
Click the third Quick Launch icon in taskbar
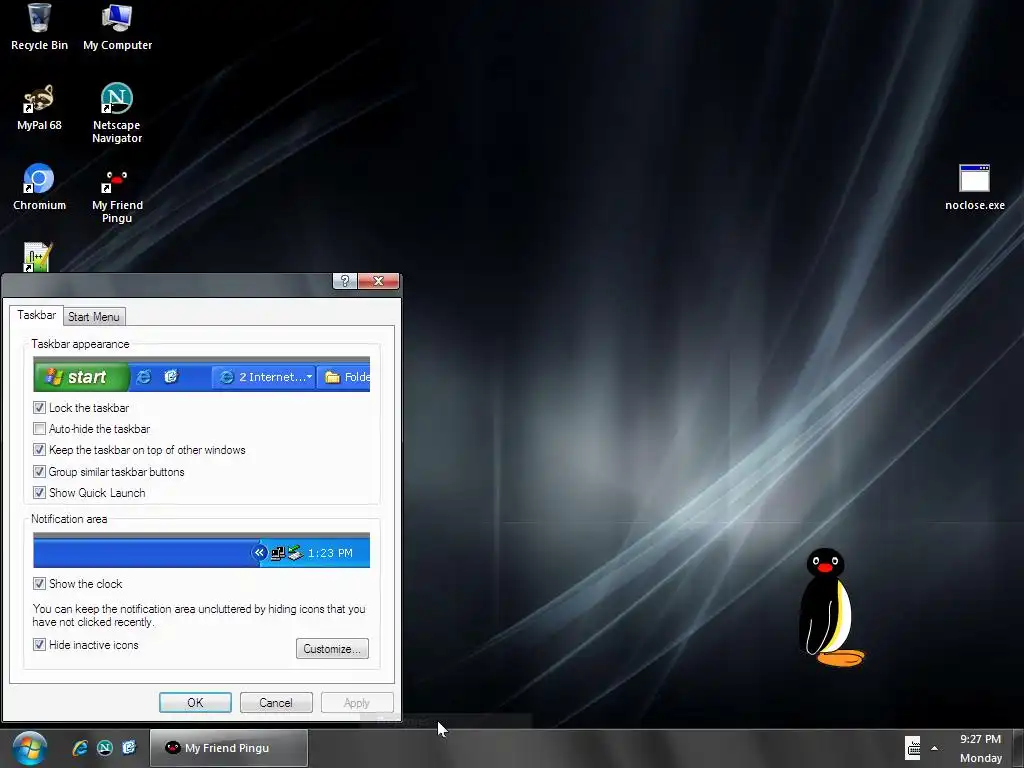(x=129, y=747)
